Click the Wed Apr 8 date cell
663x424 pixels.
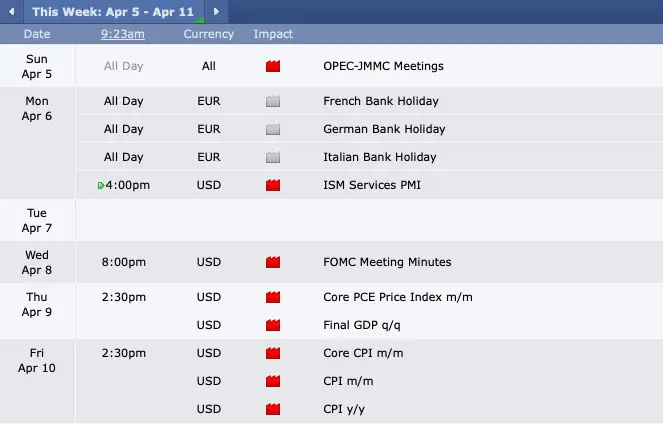tap(37, 262)
